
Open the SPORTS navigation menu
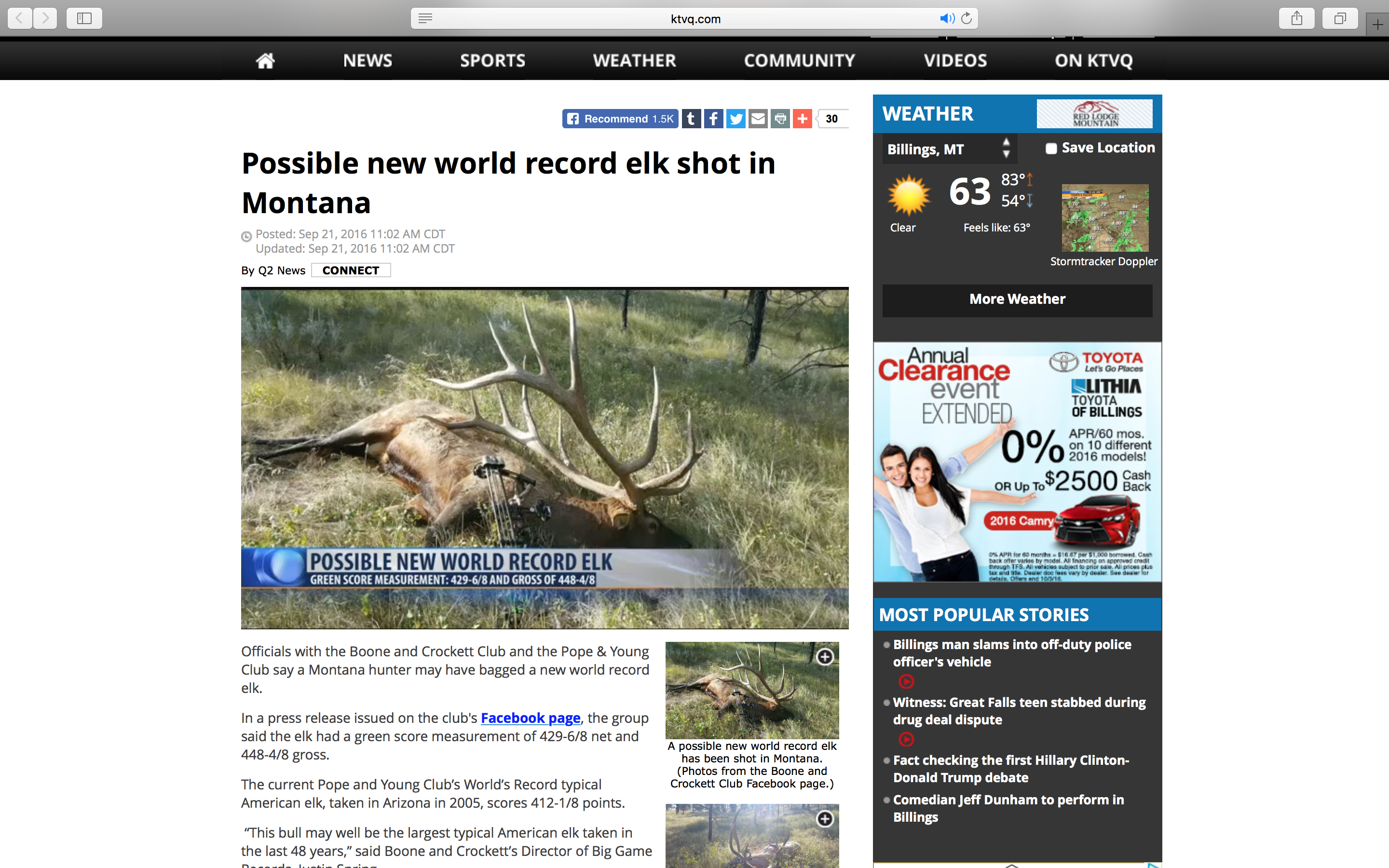pyautogui.click(x=492, y=60)
